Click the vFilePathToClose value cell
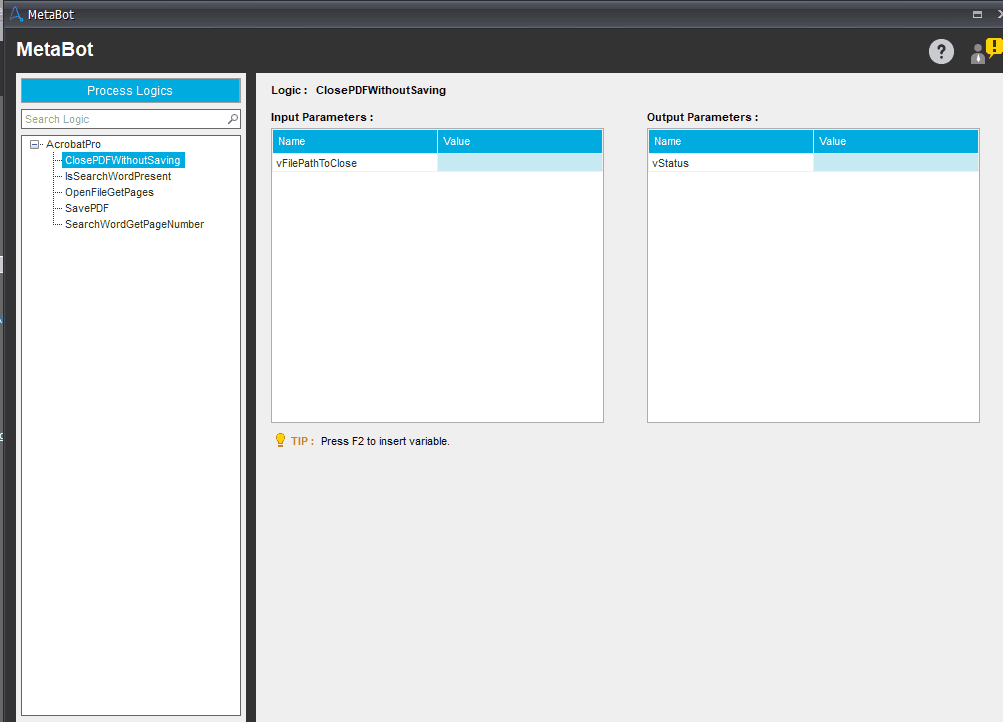 coord(519,163)
